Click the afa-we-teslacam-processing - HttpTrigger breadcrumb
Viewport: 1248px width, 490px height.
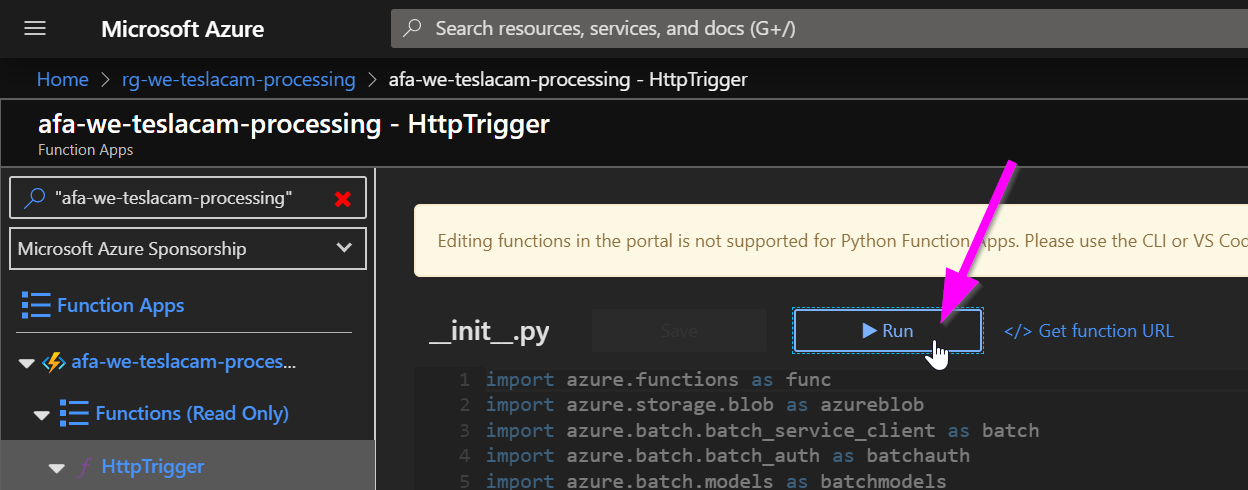[x=567, y=79]
